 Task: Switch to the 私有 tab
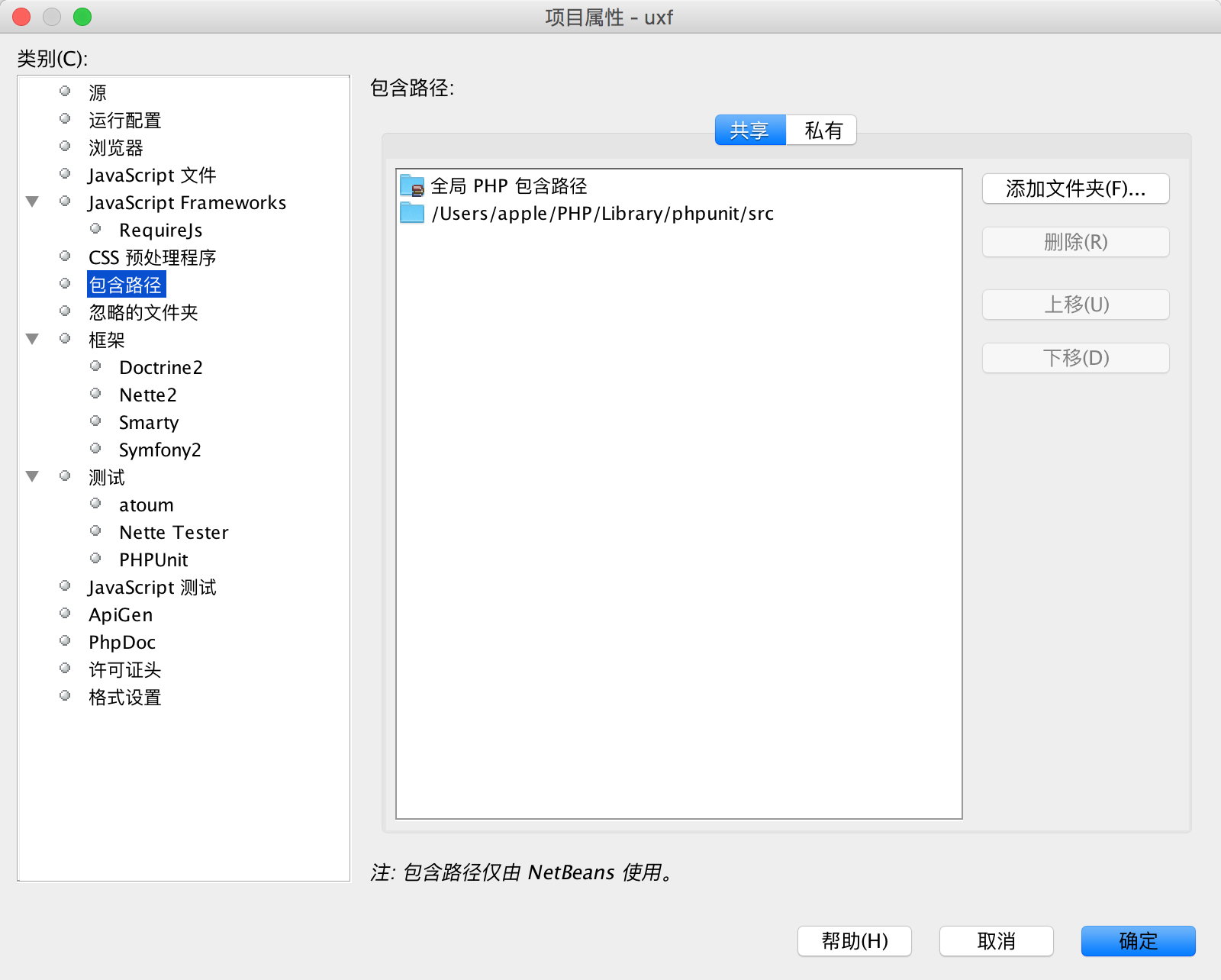[x=822, y=131]
